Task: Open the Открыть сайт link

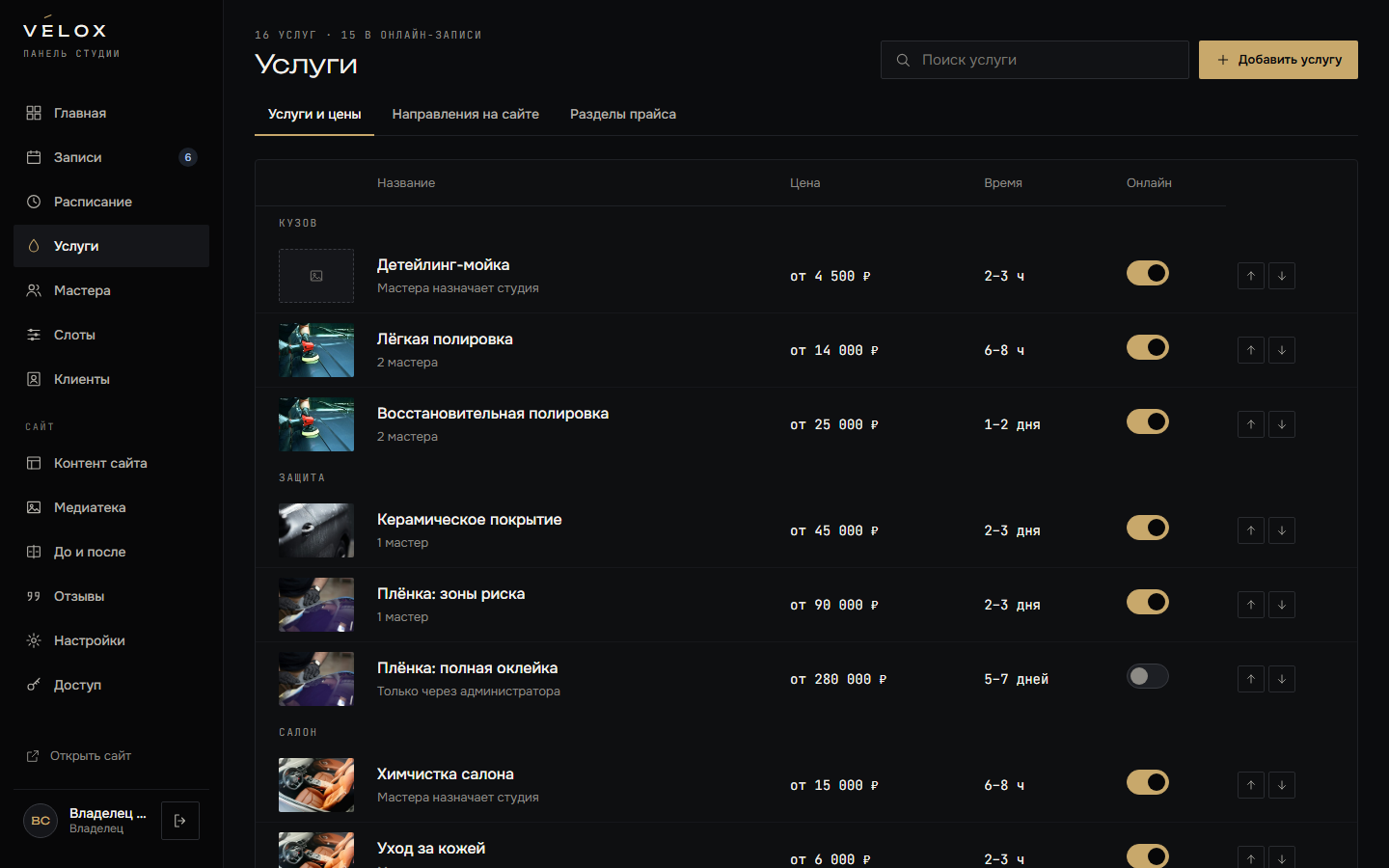Action: click(x=79, y=756)
